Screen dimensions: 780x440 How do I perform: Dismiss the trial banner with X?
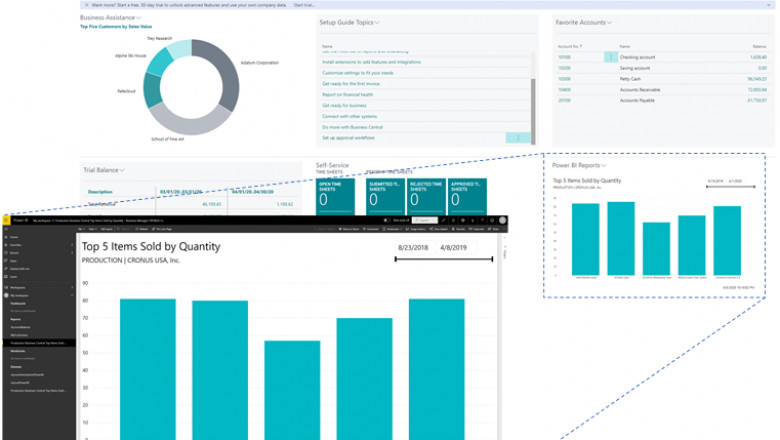tap(86, 5)
